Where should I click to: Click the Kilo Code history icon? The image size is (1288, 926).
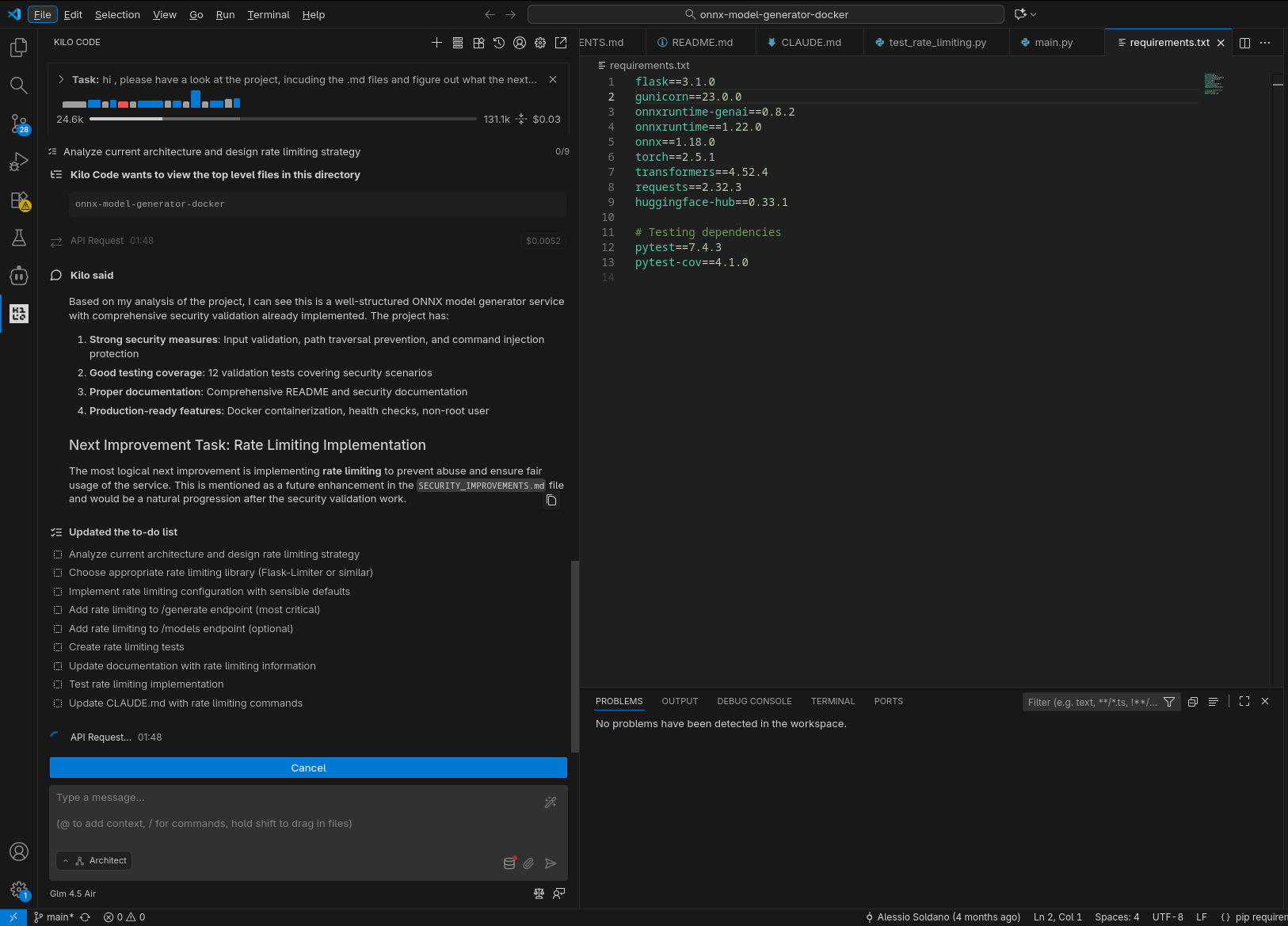point(499,43)
